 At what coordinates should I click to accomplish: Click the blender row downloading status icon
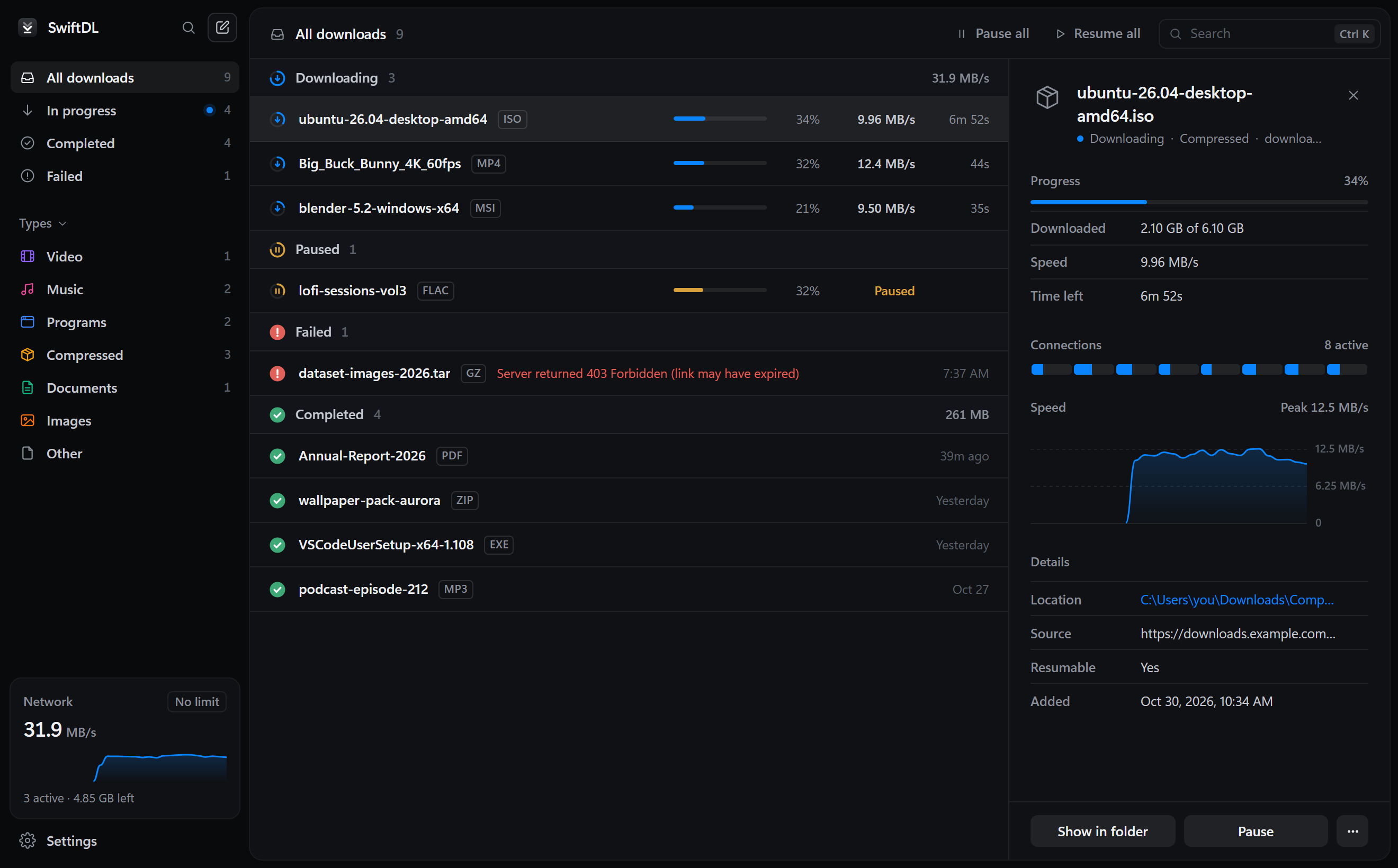click(278, 208)
